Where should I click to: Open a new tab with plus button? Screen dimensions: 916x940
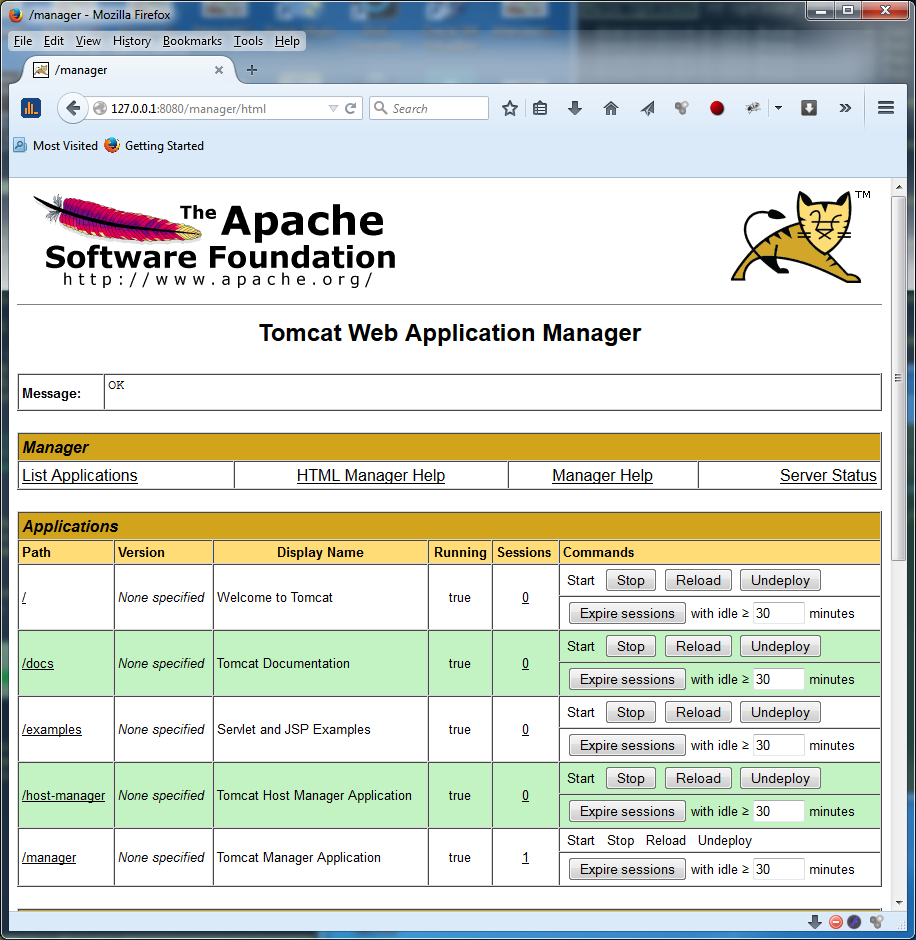(x=252, y=70)
